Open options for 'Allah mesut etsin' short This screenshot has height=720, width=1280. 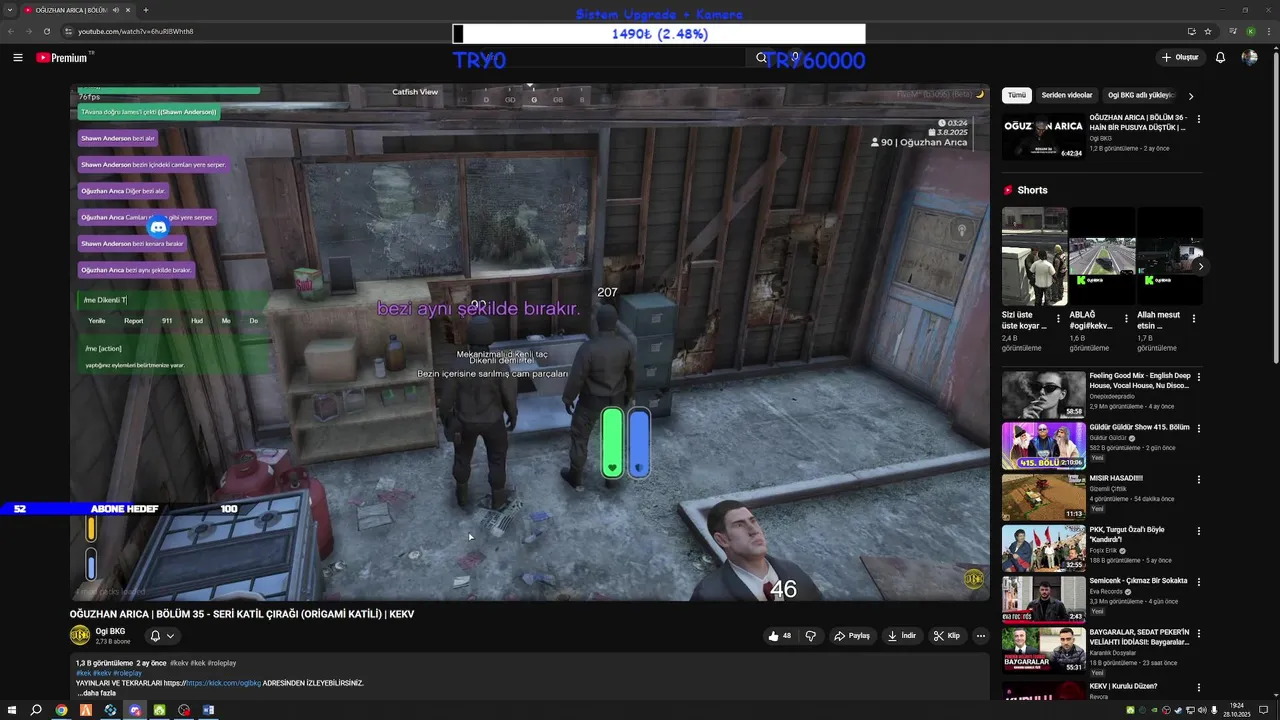[1193, 319]
